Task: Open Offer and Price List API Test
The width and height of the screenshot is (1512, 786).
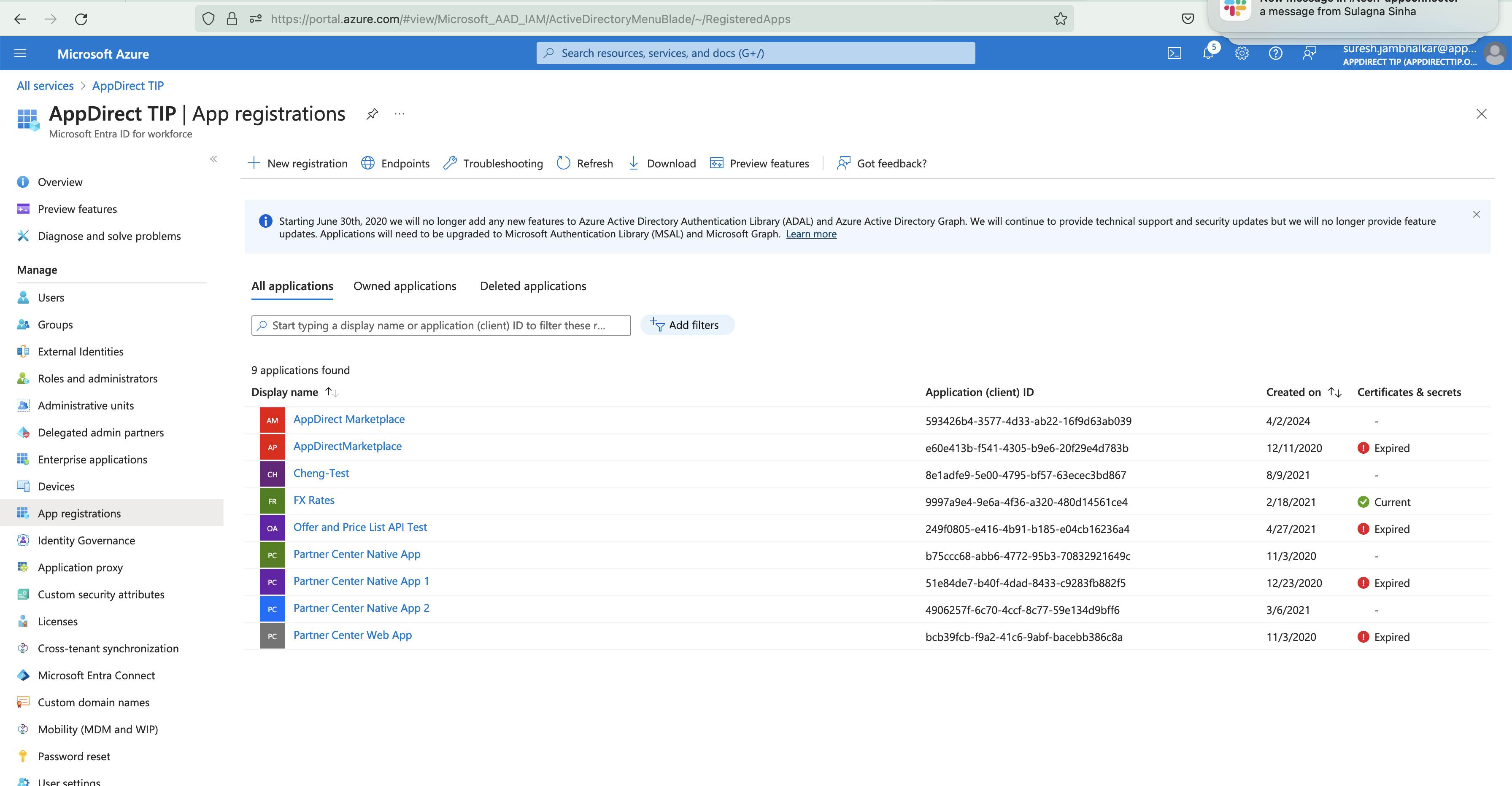Action: [360, 527]
